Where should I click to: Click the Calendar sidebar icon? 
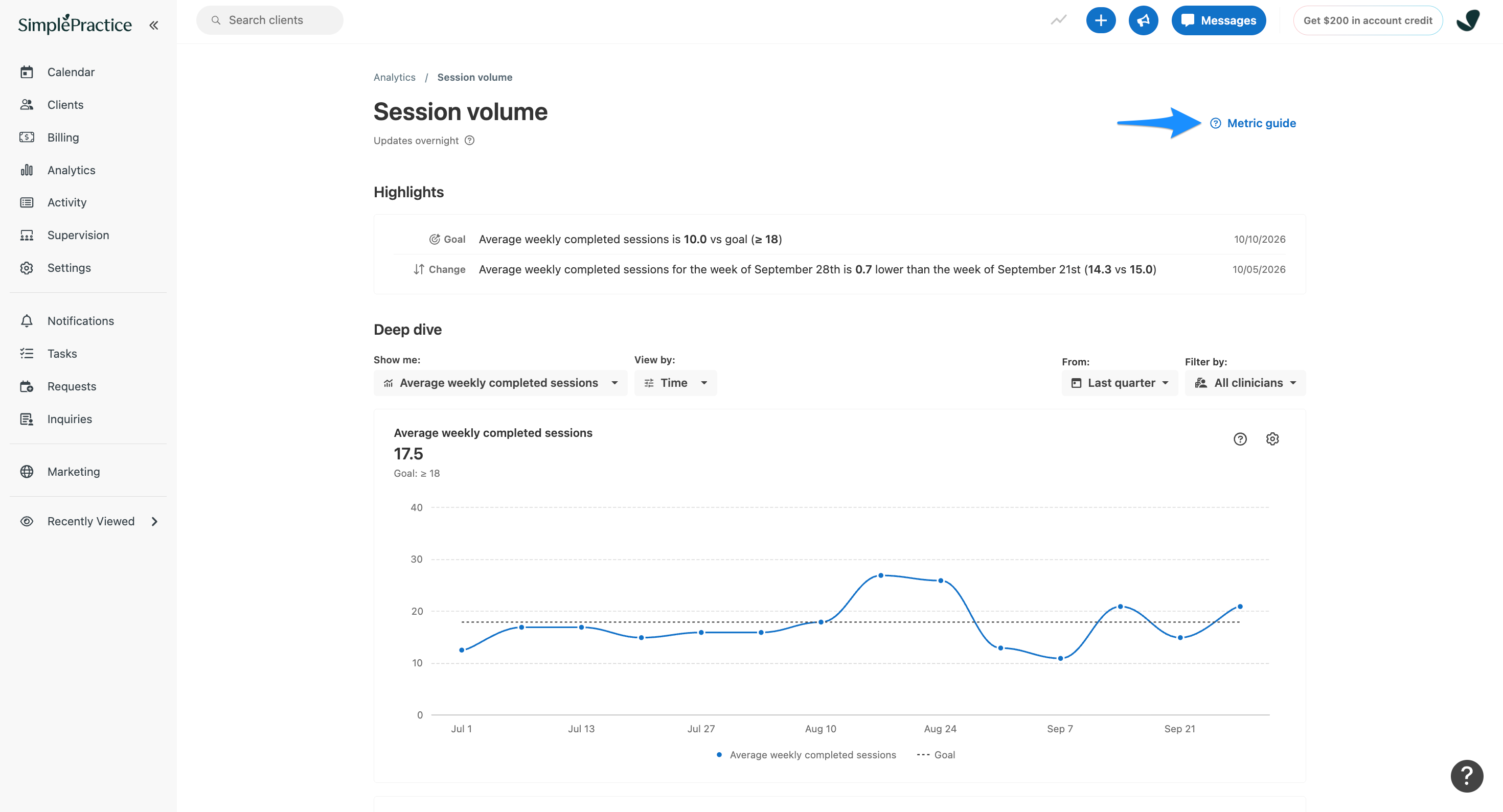(26, 72)
